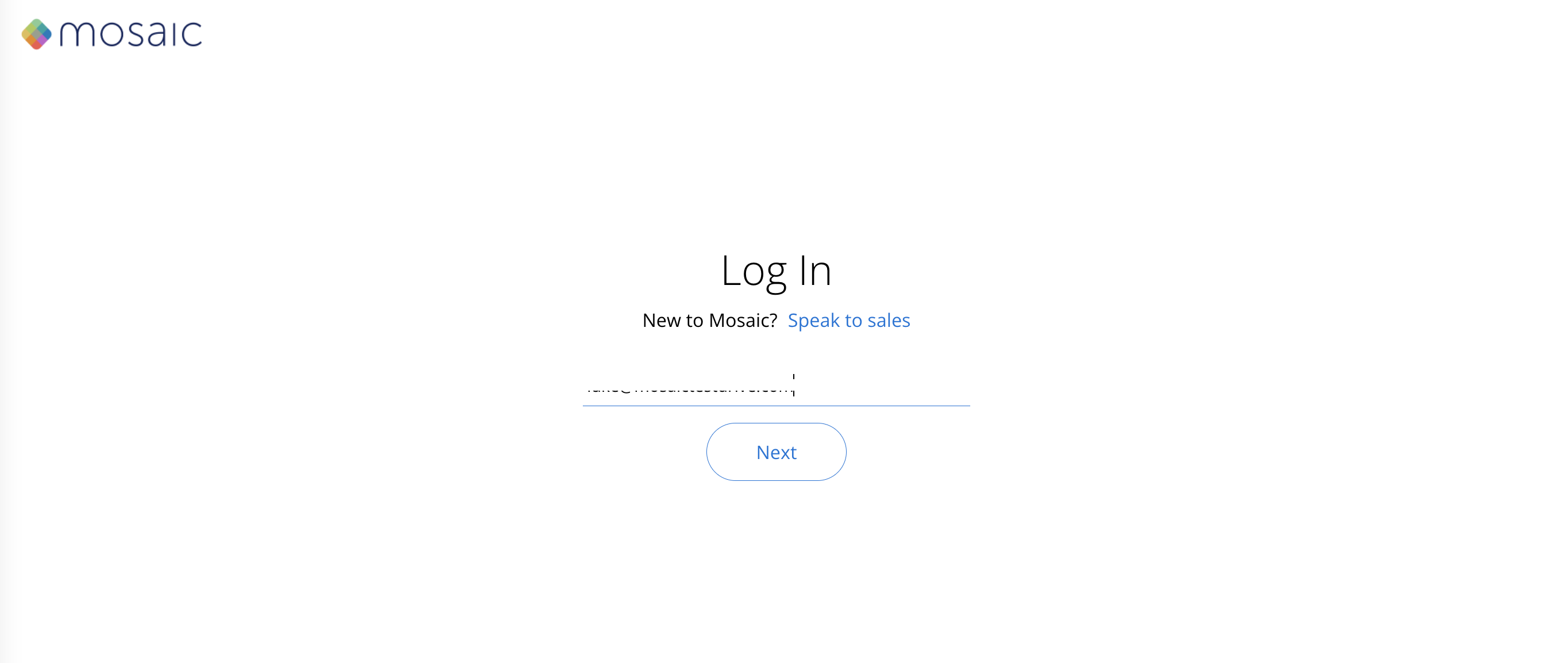Screen dimensions: 1568x663
Task: Click the colorful Mosaic diamond logo icon
Action: (37, 34)
